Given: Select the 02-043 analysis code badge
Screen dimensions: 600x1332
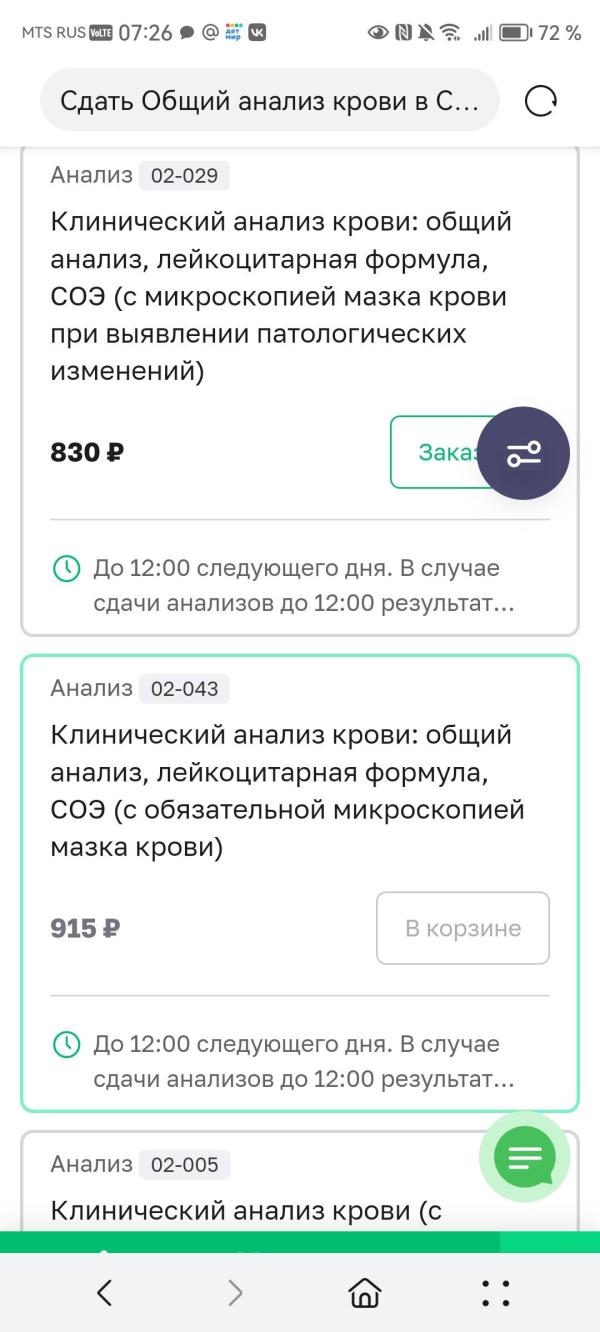Looking at the screenshot, I should tap(184, 688).
